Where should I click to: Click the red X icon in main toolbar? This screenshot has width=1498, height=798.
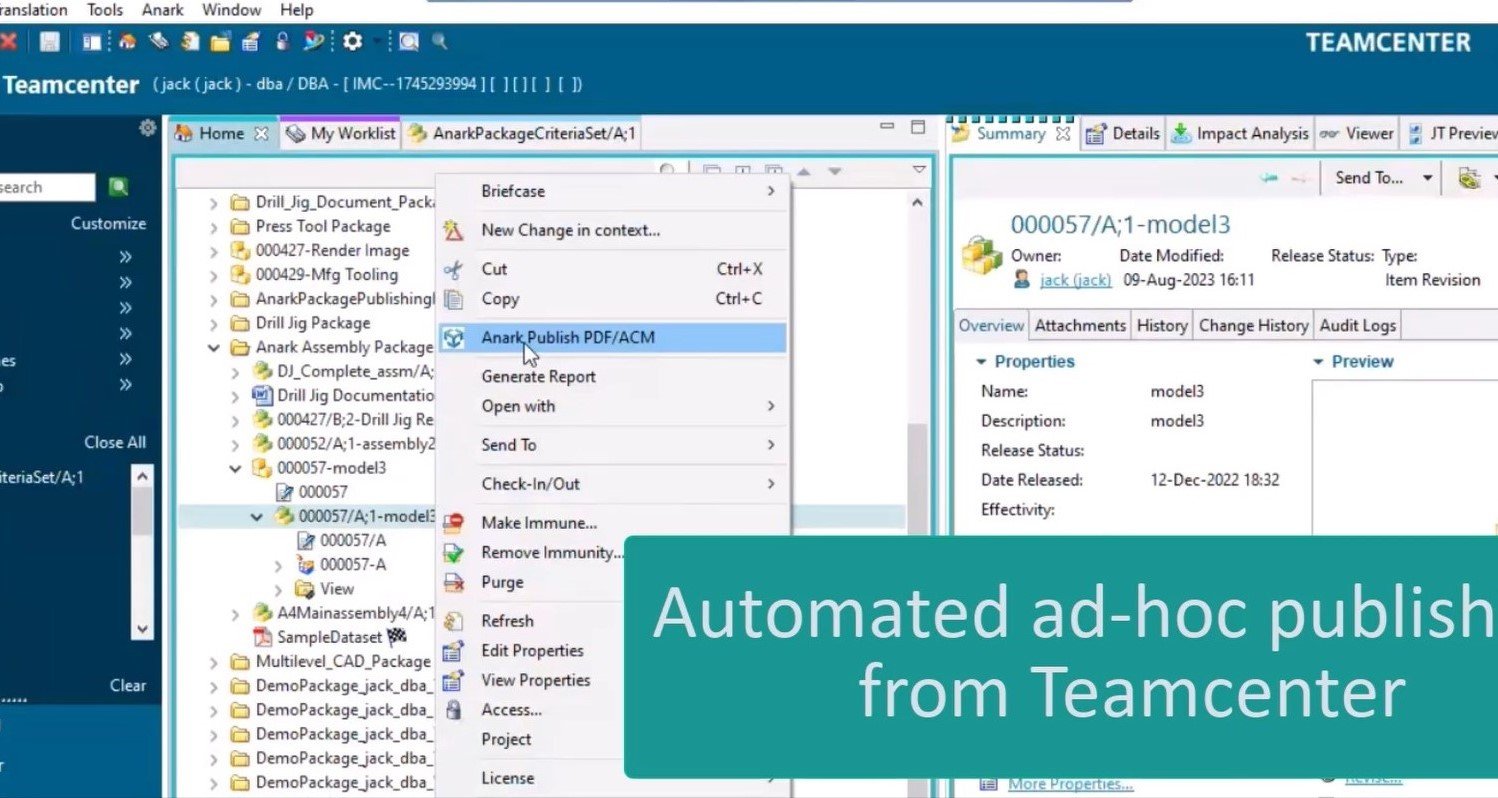pyautogui.click(x=9, y=42)
